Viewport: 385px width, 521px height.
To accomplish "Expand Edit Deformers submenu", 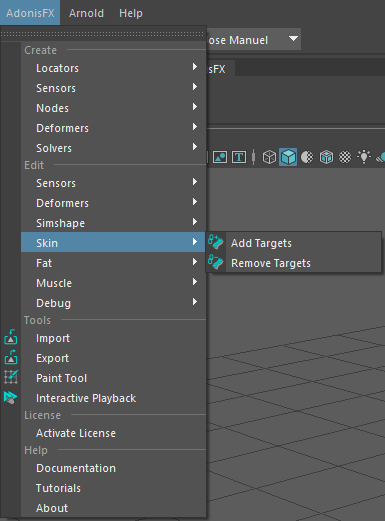I will coord(113,203).
